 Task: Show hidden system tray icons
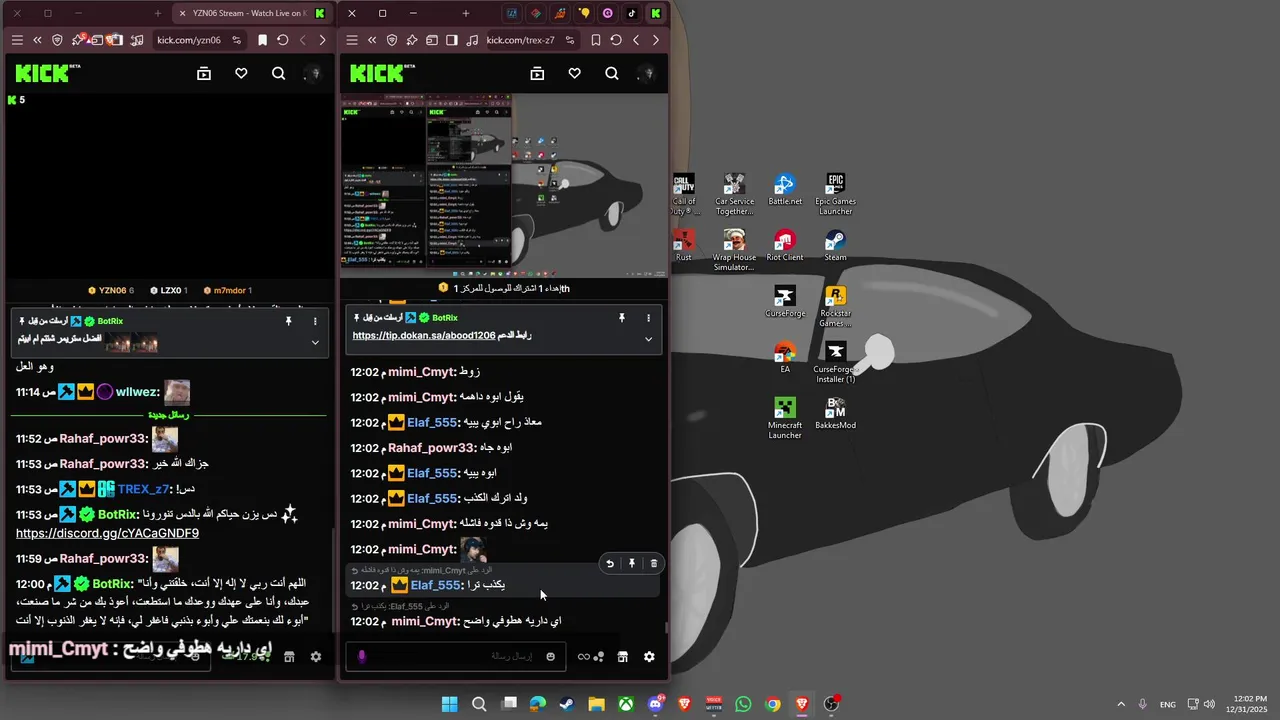(x=1120, y=704)
